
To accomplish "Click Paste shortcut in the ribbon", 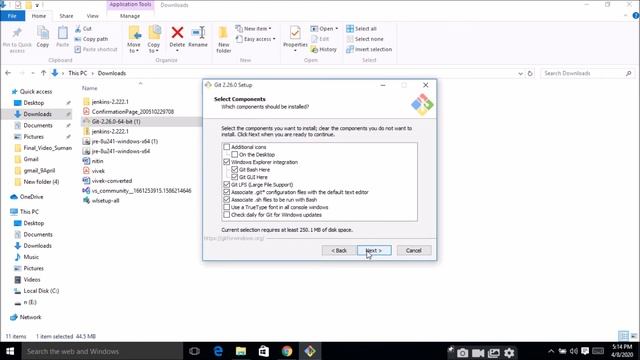I will tap(96, 49).
